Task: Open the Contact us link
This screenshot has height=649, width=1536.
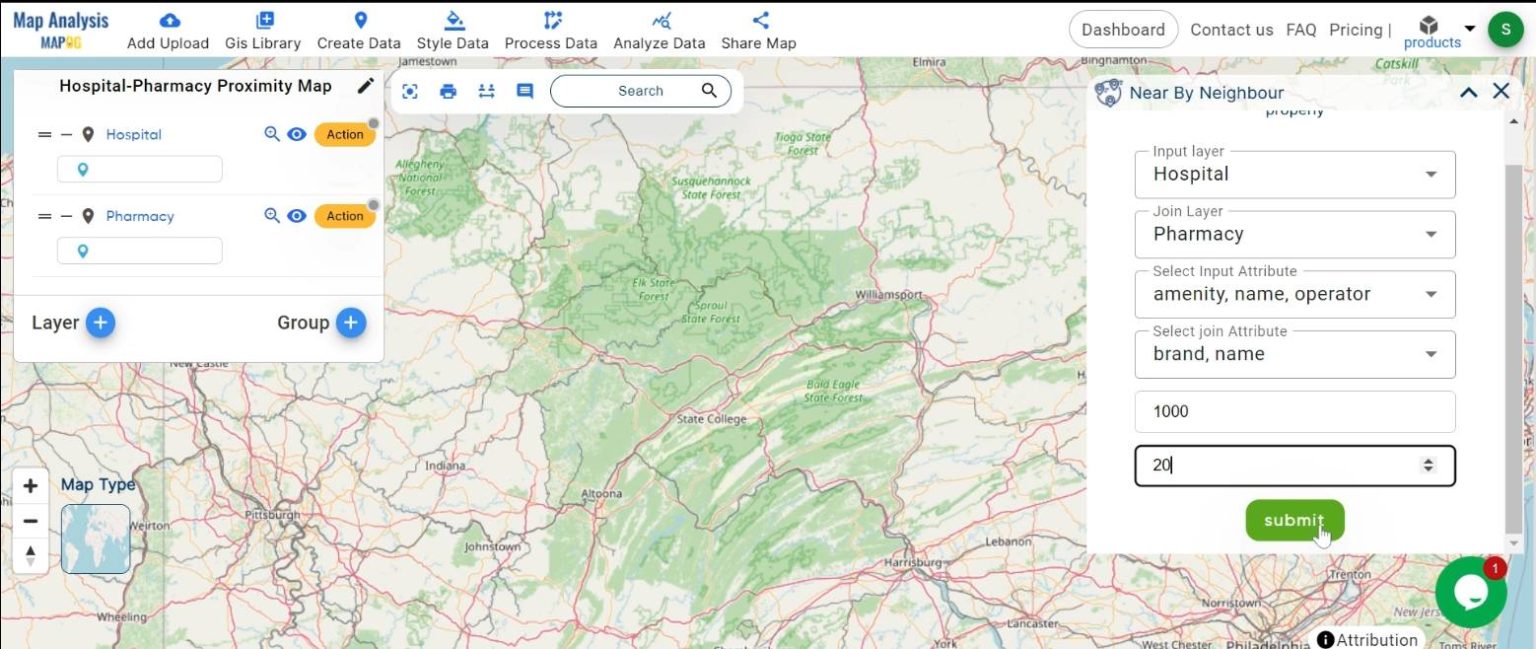Action: pyautogui.click(x=1232, y=30)
